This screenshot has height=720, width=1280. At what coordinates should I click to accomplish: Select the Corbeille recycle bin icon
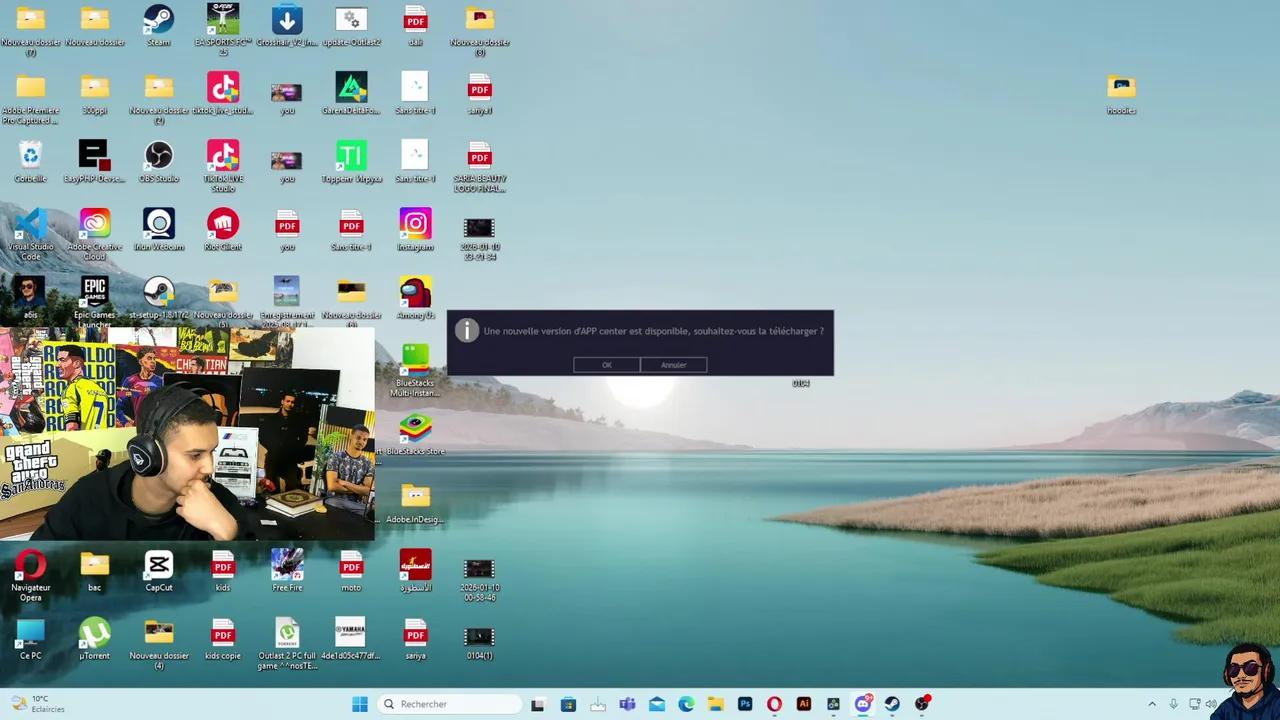point(30,156)
